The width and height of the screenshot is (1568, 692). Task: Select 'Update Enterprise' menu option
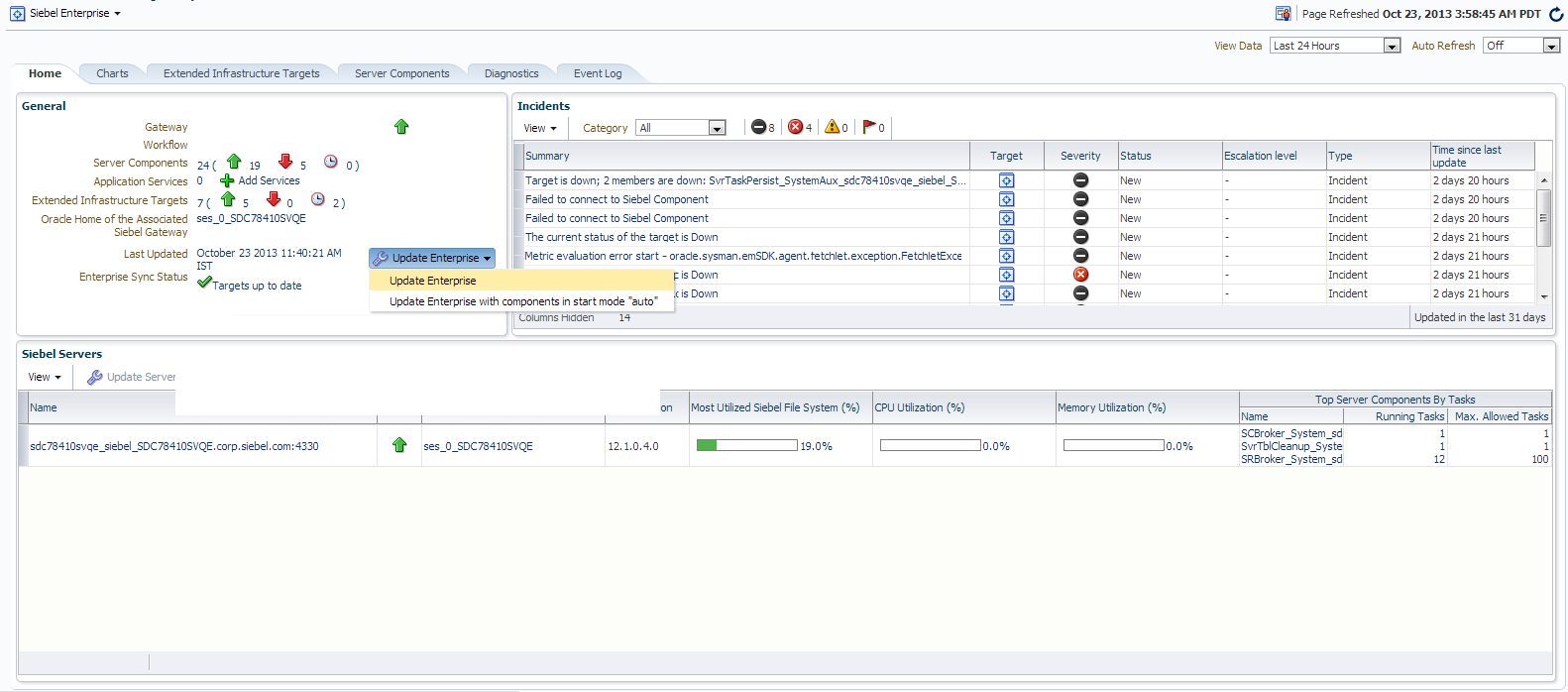(x=521, y=281)
